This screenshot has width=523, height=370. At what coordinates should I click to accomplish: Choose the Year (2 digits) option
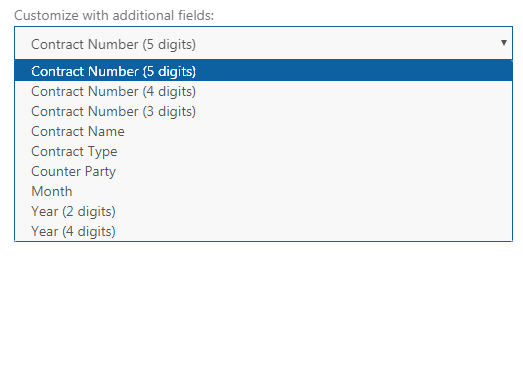[263, 211]
